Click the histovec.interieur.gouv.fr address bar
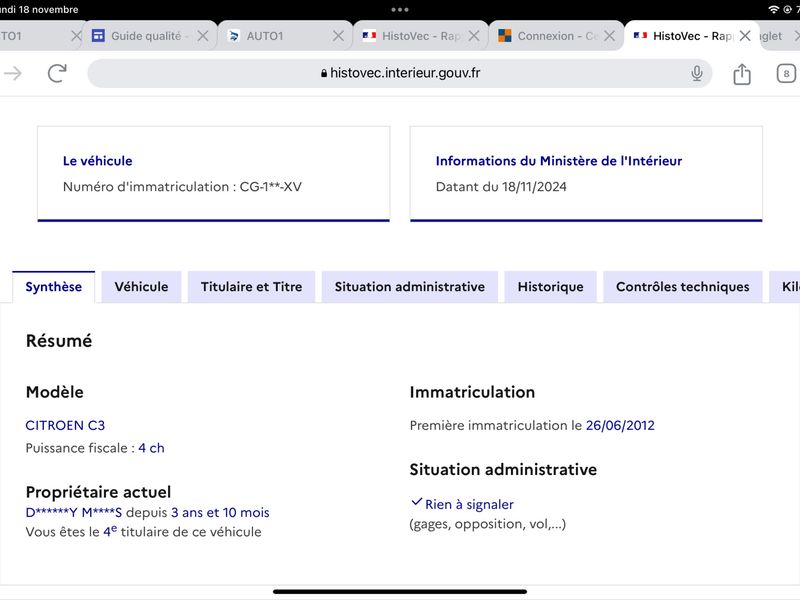Image resolution: width=800 pixels, height=600 pixels. coord(399,73)
